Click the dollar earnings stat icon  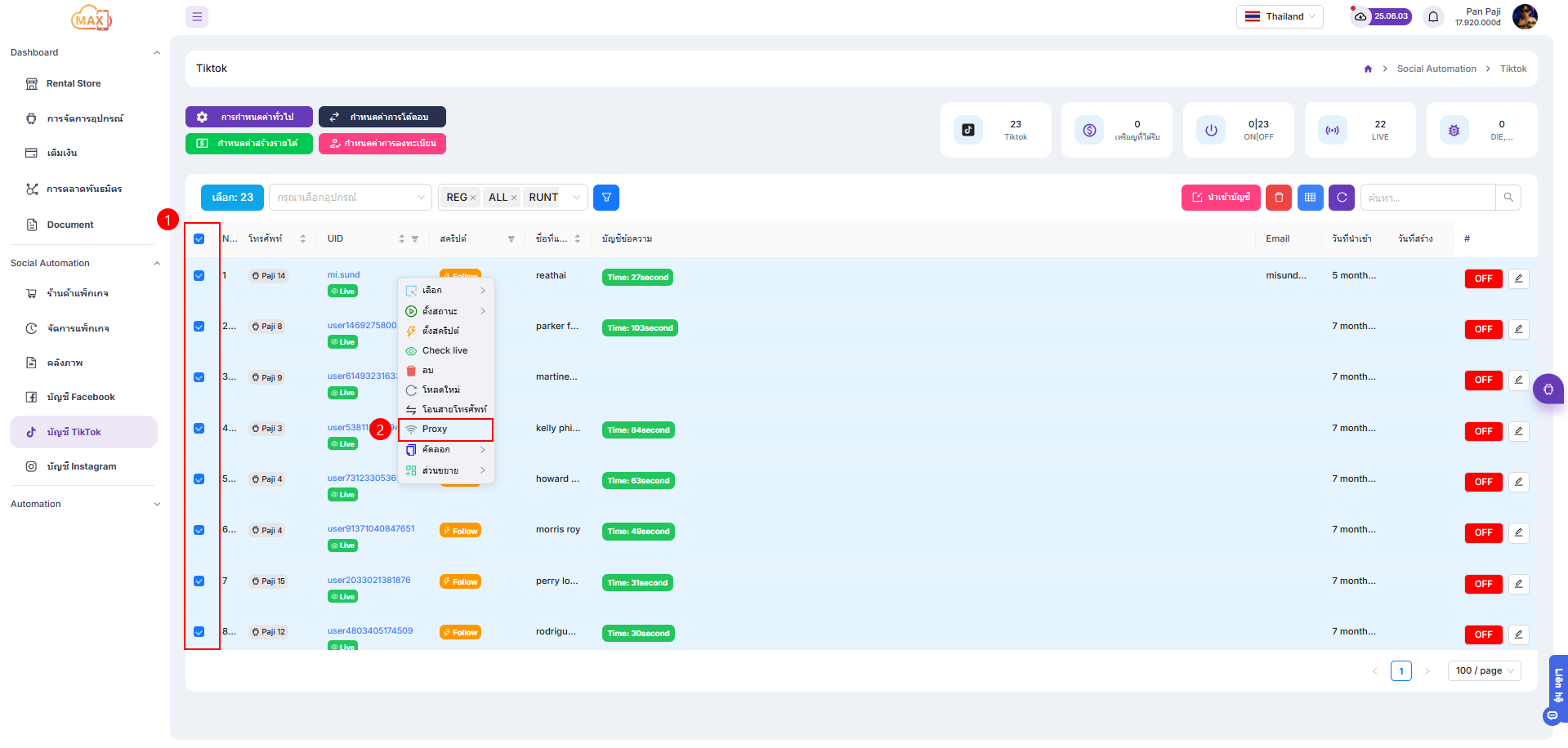(1089, 130)
